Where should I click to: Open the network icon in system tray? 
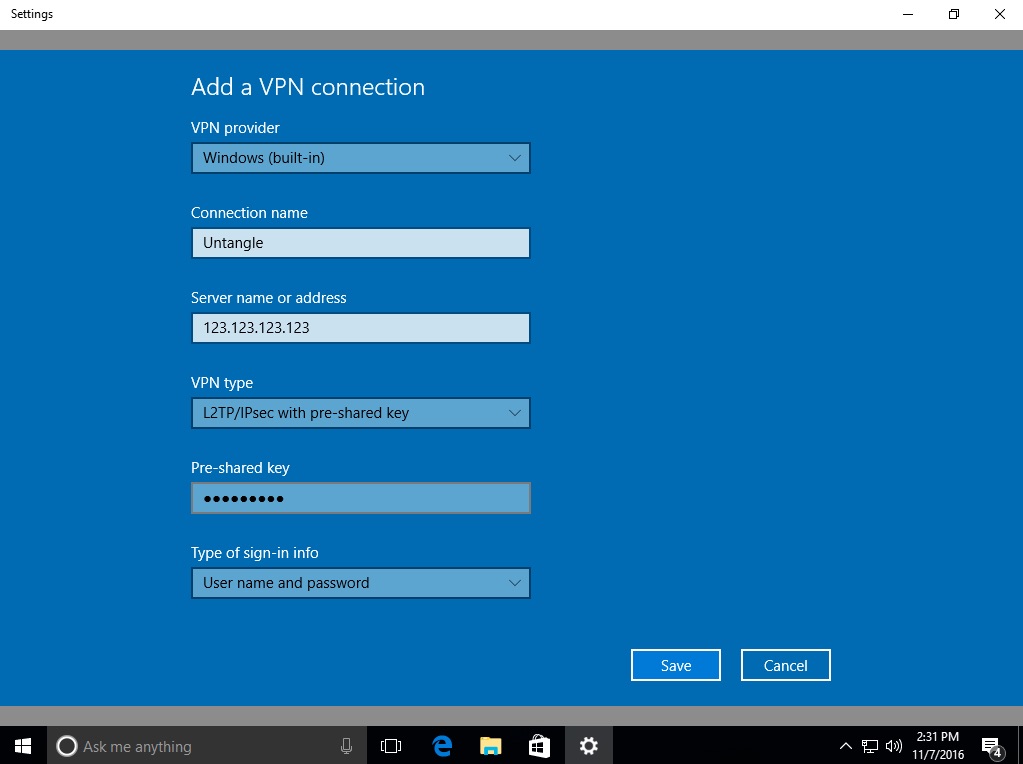tap(870, 746)
